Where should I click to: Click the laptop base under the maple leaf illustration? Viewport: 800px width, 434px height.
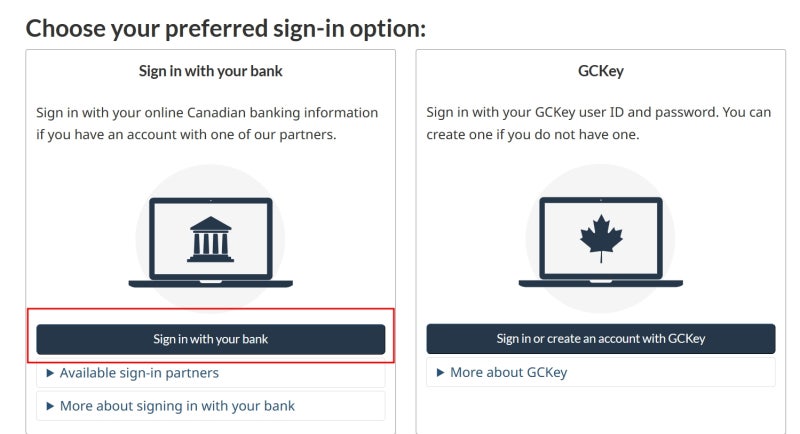coord(601,283)
